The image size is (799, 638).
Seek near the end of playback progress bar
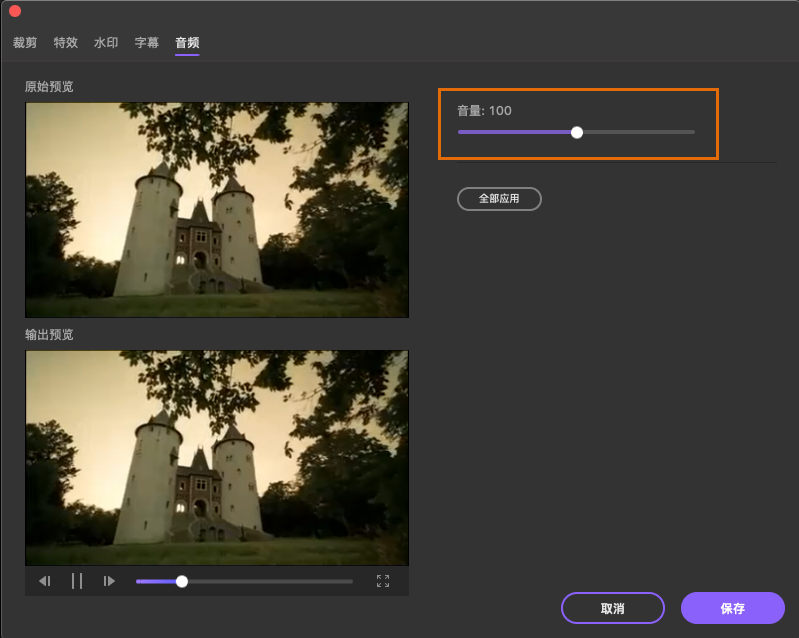340,581
